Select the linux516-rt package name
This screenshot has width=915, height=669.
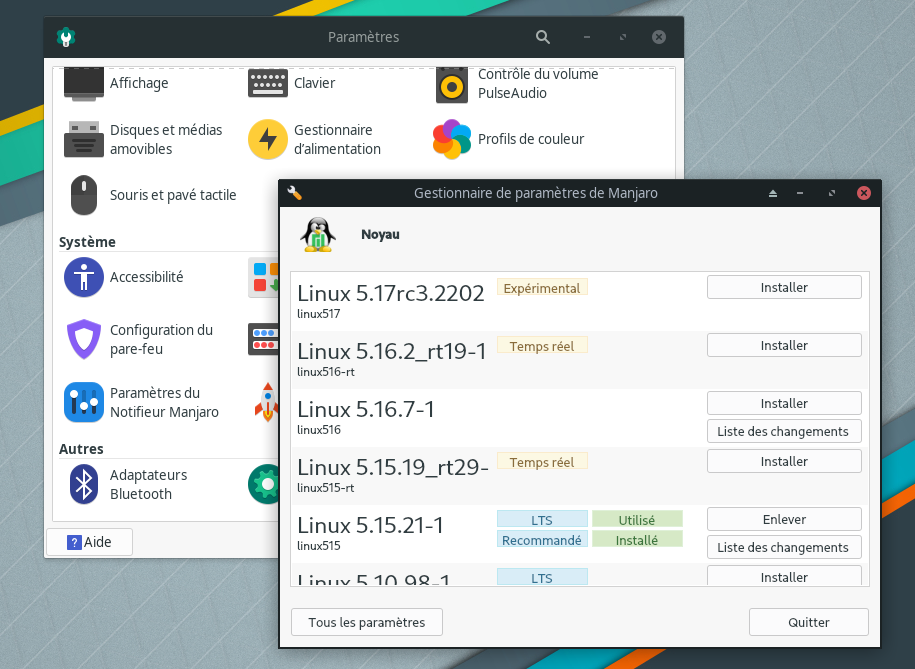tap(326, 372)
